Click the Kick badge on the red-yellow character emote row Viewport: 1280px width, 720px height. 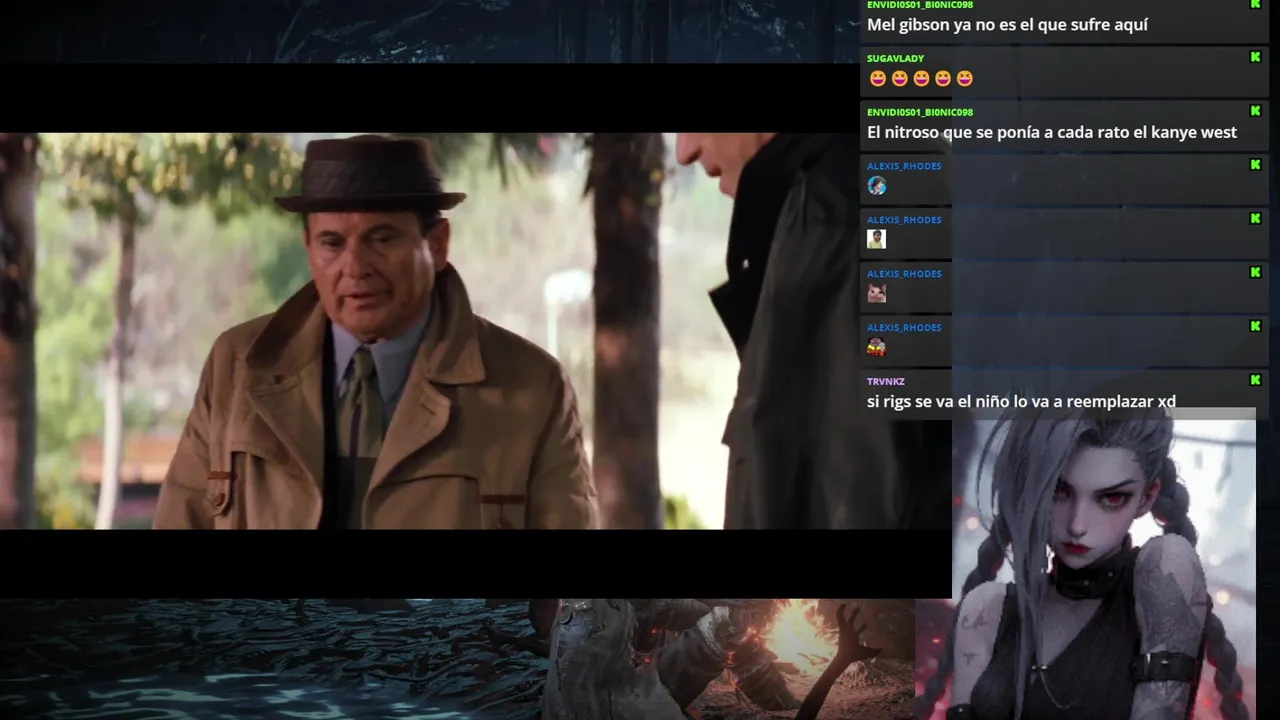[1255, 327]
